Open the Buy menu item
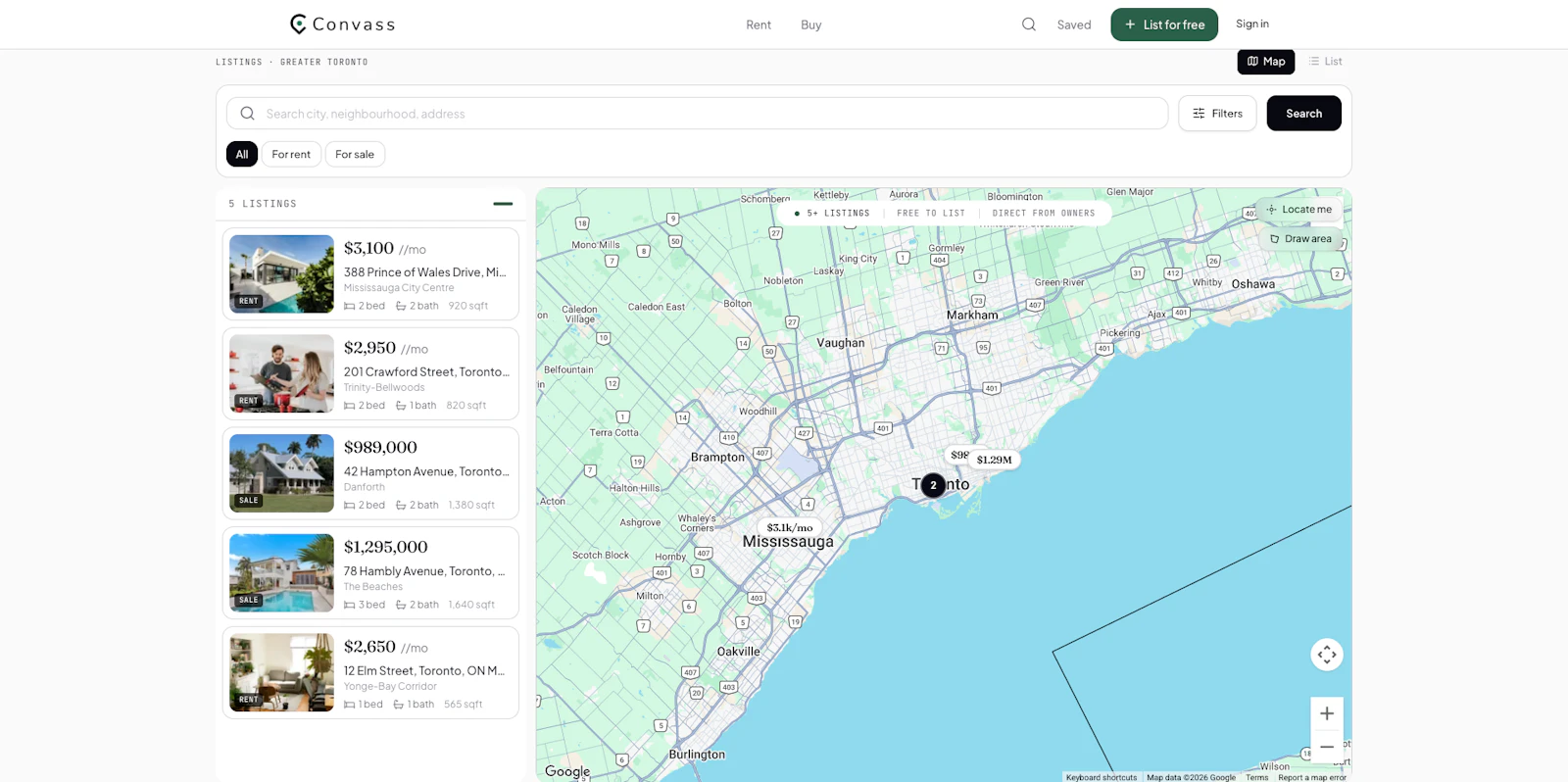1568x782 pixels. tap(811, 24)
